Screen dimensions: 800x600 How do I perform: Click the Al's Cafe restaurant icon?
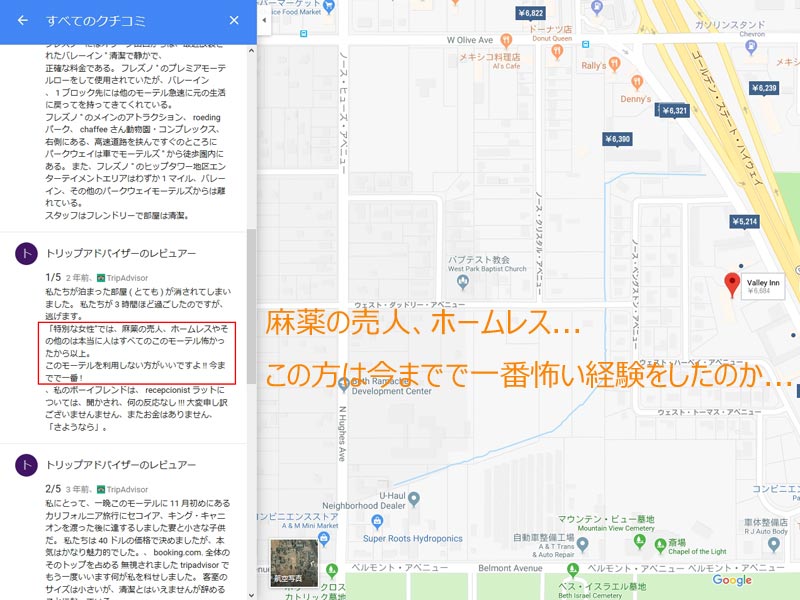coord(506,40)
